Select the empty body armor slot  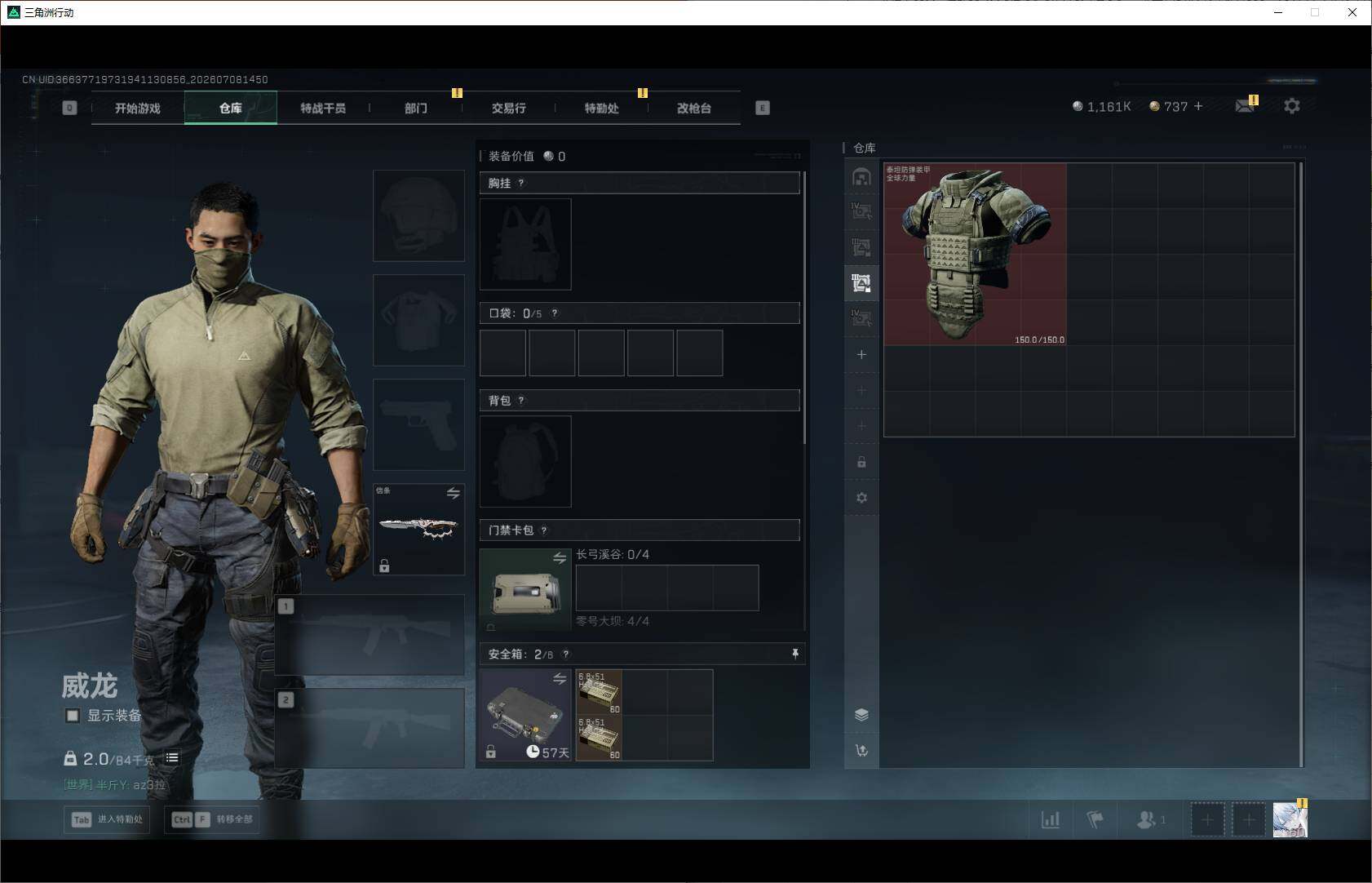click(419, 320)
